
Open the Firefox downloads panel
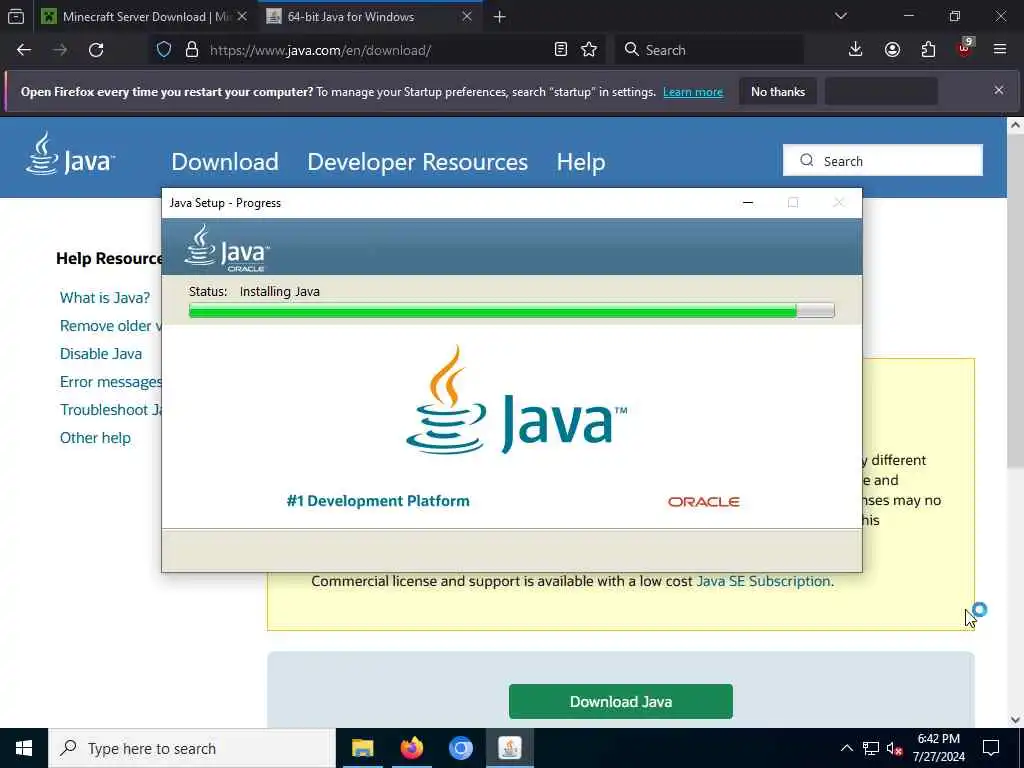(x=856, y=50)
